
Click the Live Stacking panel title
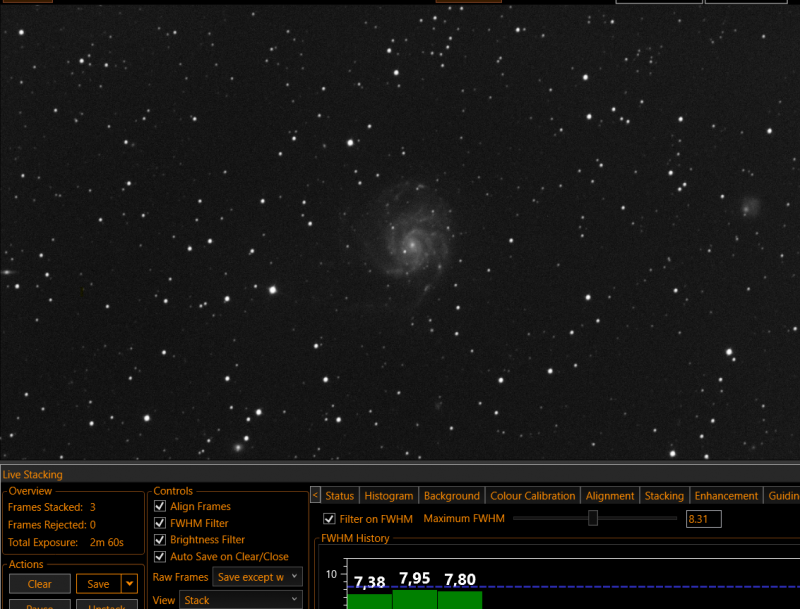tap(33, 474)
